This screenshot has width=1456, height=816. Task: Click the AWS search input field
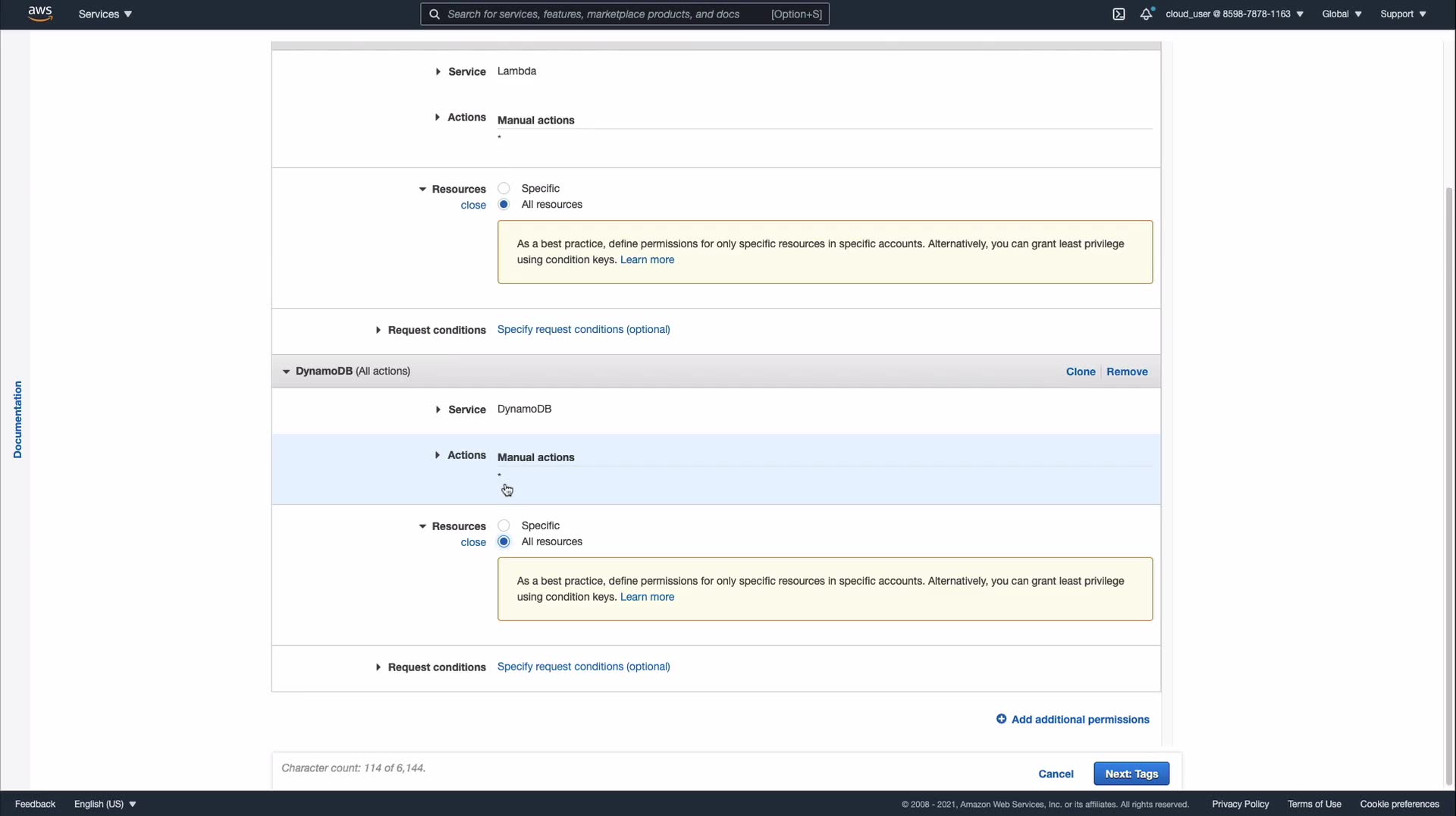[x=607, y=14]
